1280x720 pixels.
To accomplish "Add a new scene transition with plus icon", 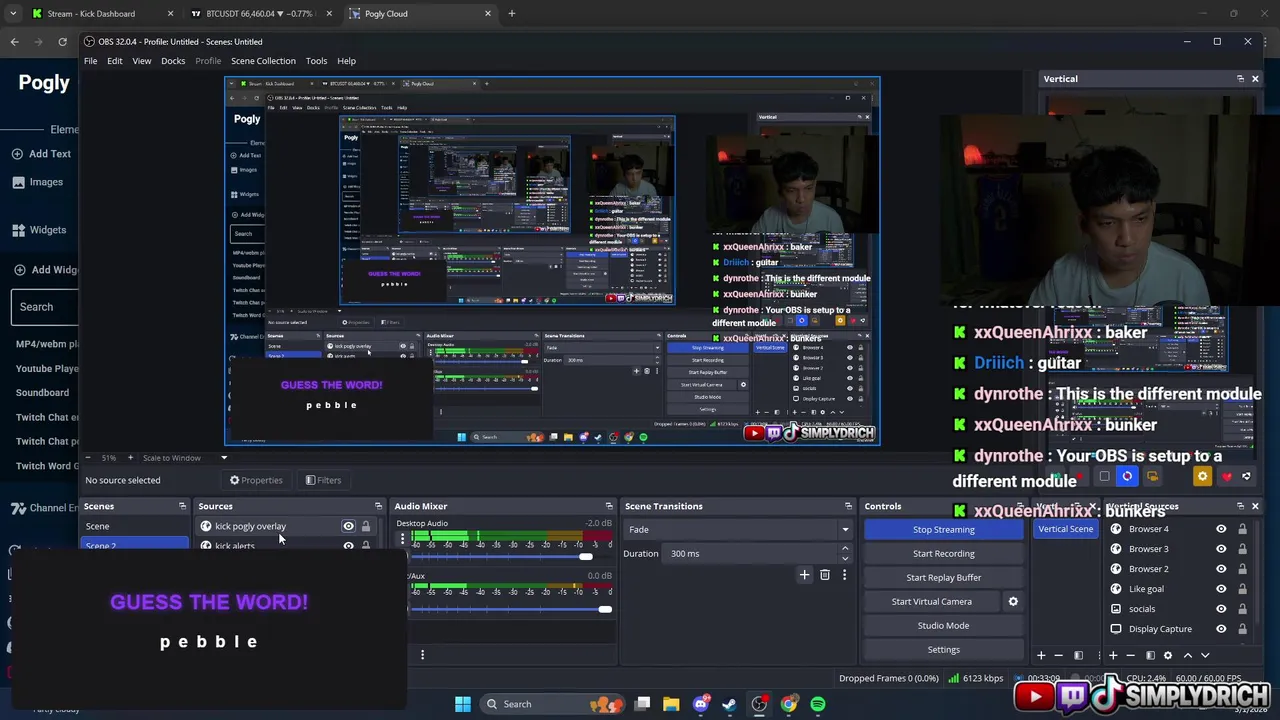I will point(804,575).
